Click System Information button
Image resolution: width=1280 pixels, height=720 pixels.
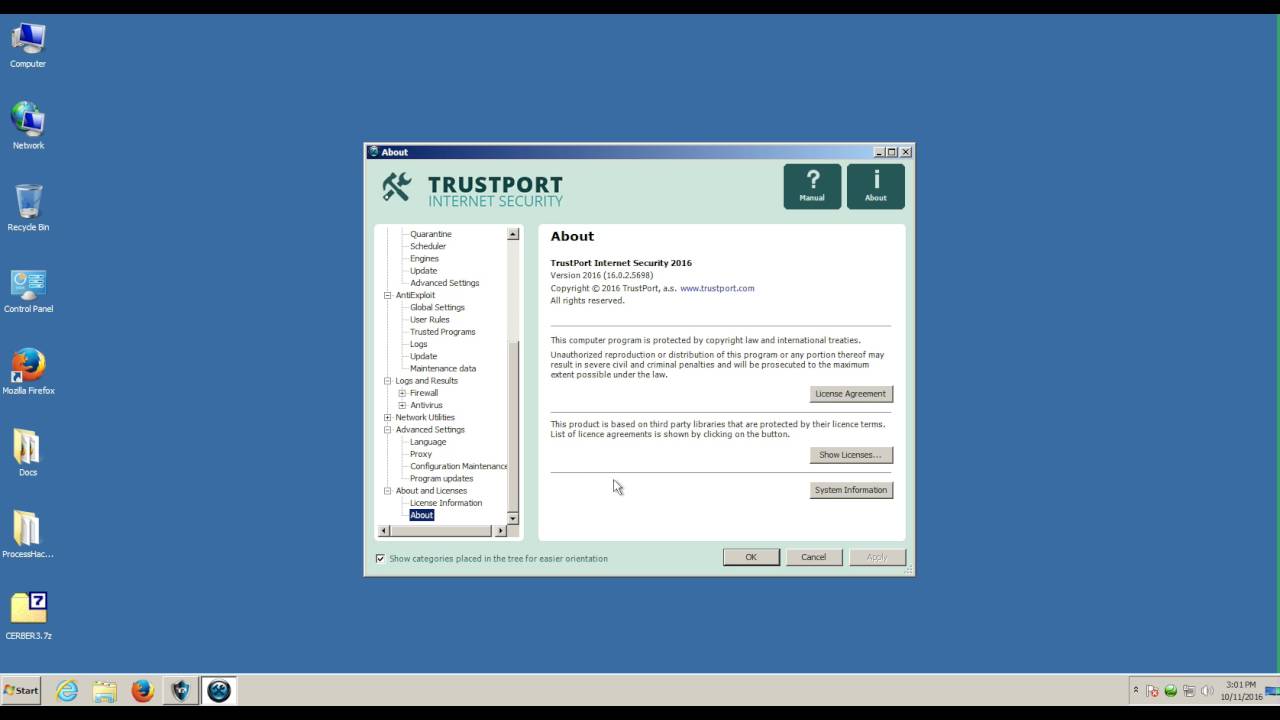tap(851, 490)
